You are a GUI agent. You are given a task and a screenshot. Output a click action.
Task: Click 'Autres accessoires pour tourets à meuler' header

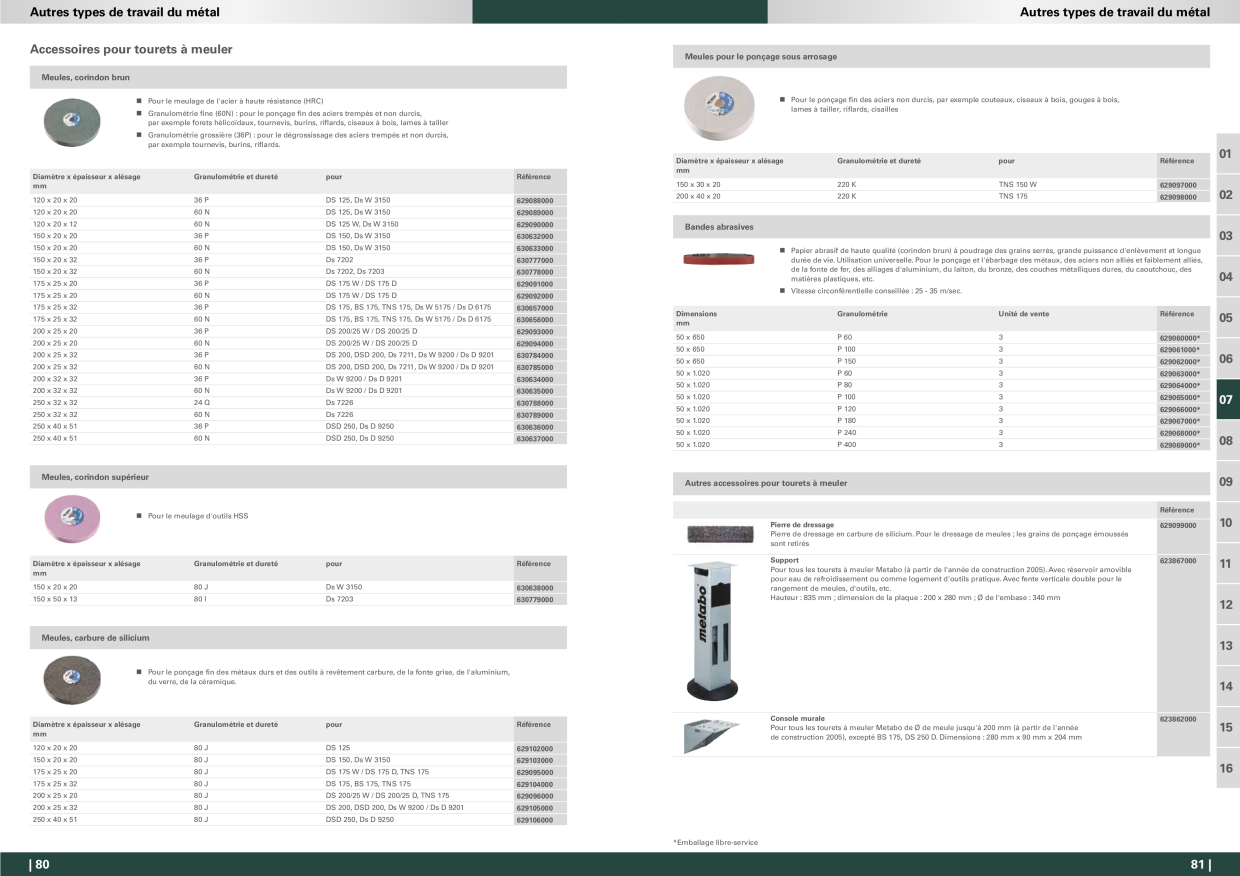941,483
